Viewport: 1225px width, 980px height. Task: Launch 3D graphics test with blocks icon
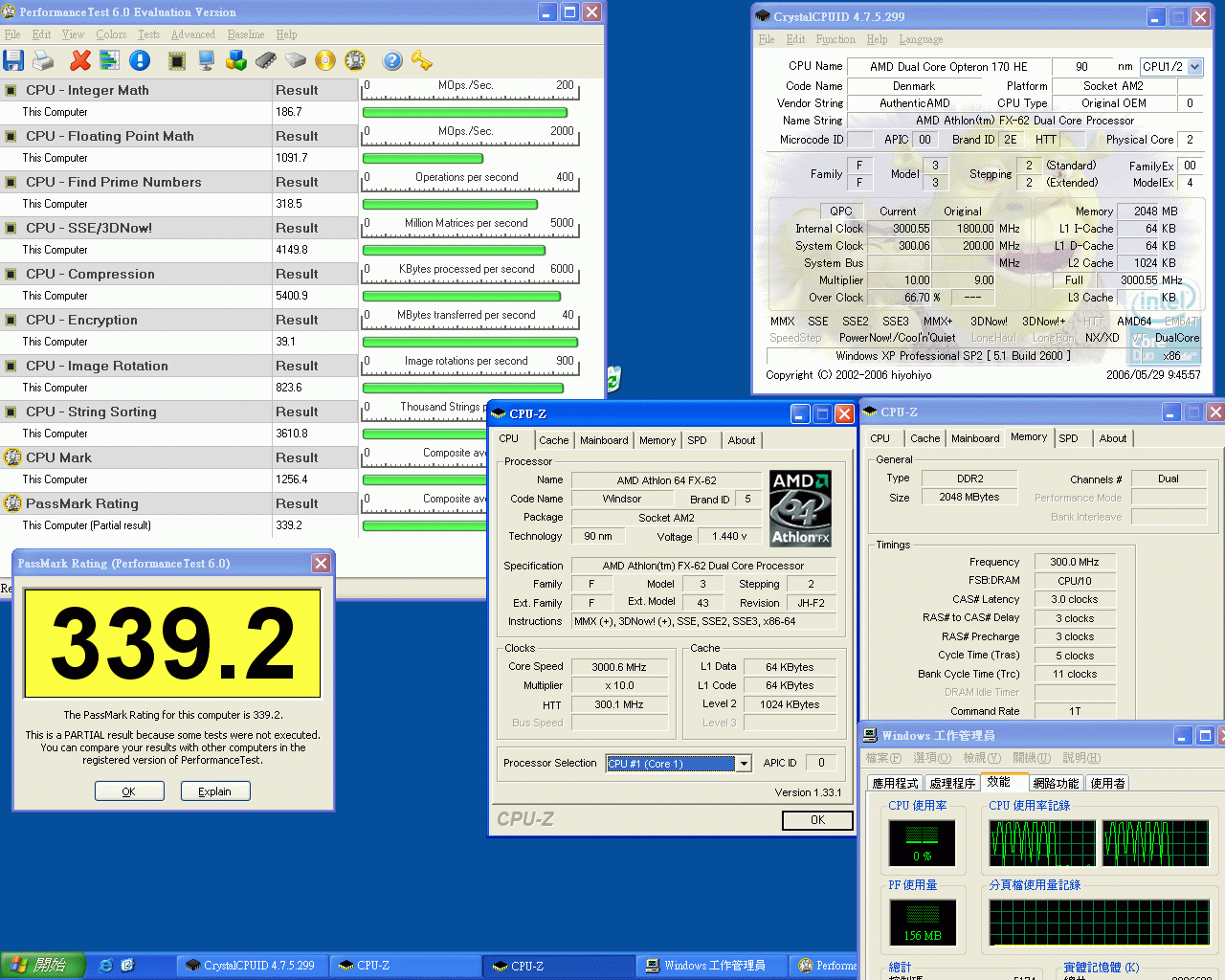(234, 59)
